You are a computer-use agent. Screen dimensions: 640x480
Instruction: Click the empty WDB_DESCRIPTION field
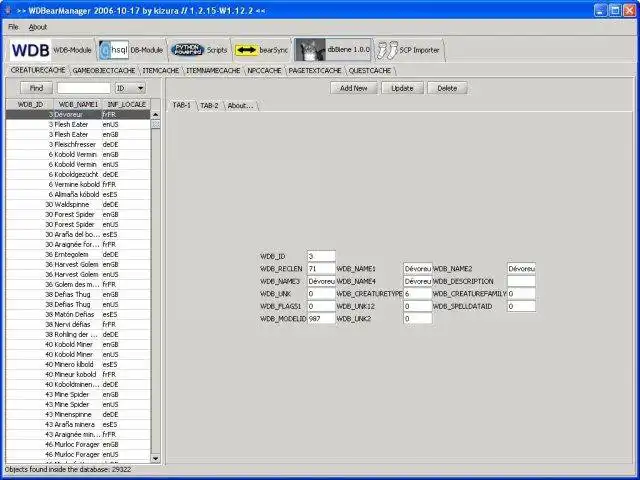click(x=521, y=282)
